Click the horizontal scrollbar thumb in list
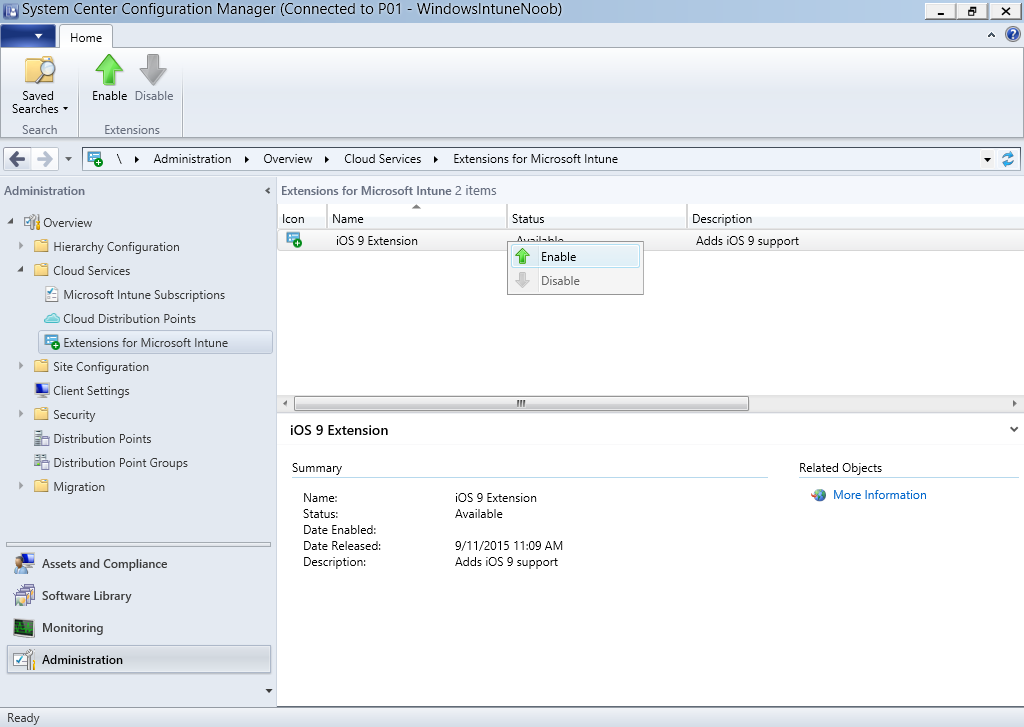1024x727 pixels. click(521, 404)
